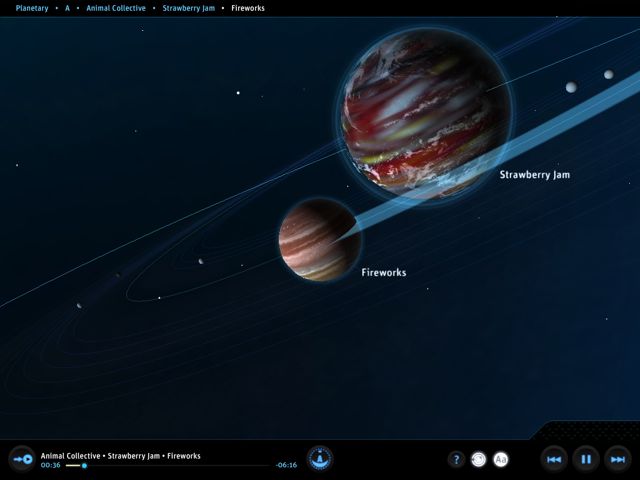Open the dotted drawer tab above playback controls
The height and width of the screenshot is (480, 640).
click(588, 430)
